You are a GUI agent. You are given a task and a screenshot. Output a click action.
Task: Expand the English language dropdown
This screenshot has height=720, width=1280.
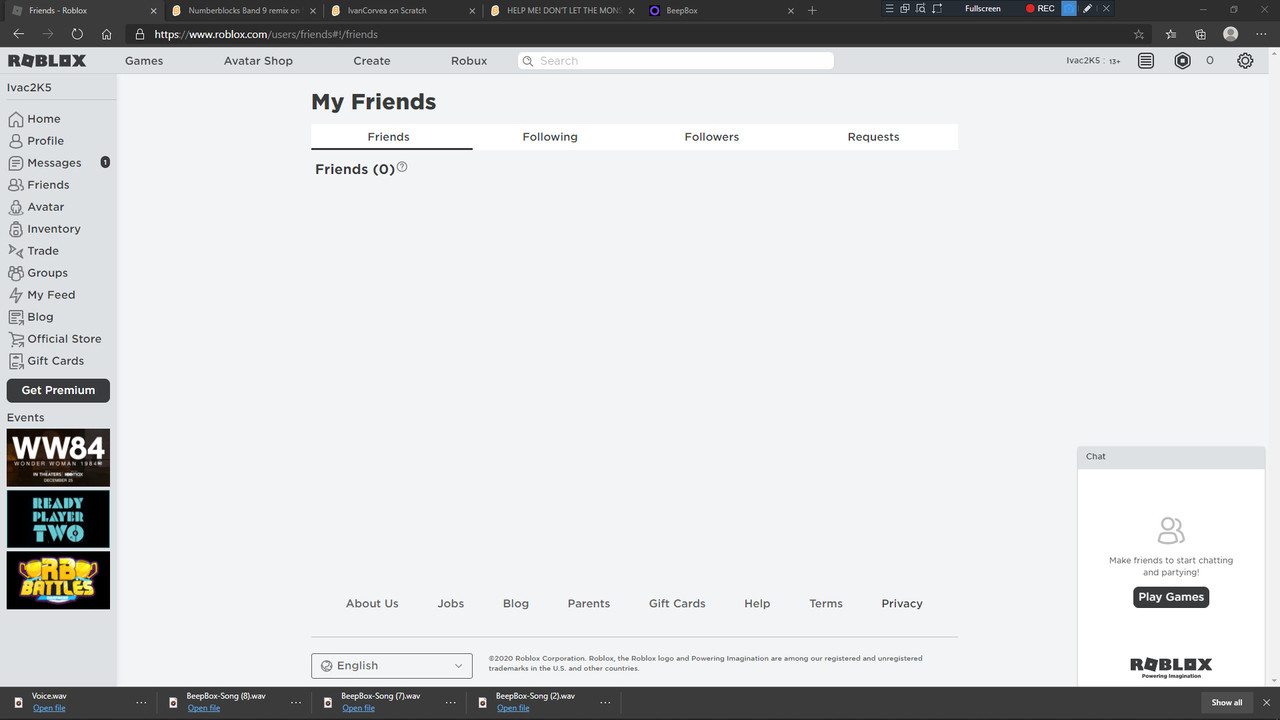pyautogui.click(x=392, y=666)
